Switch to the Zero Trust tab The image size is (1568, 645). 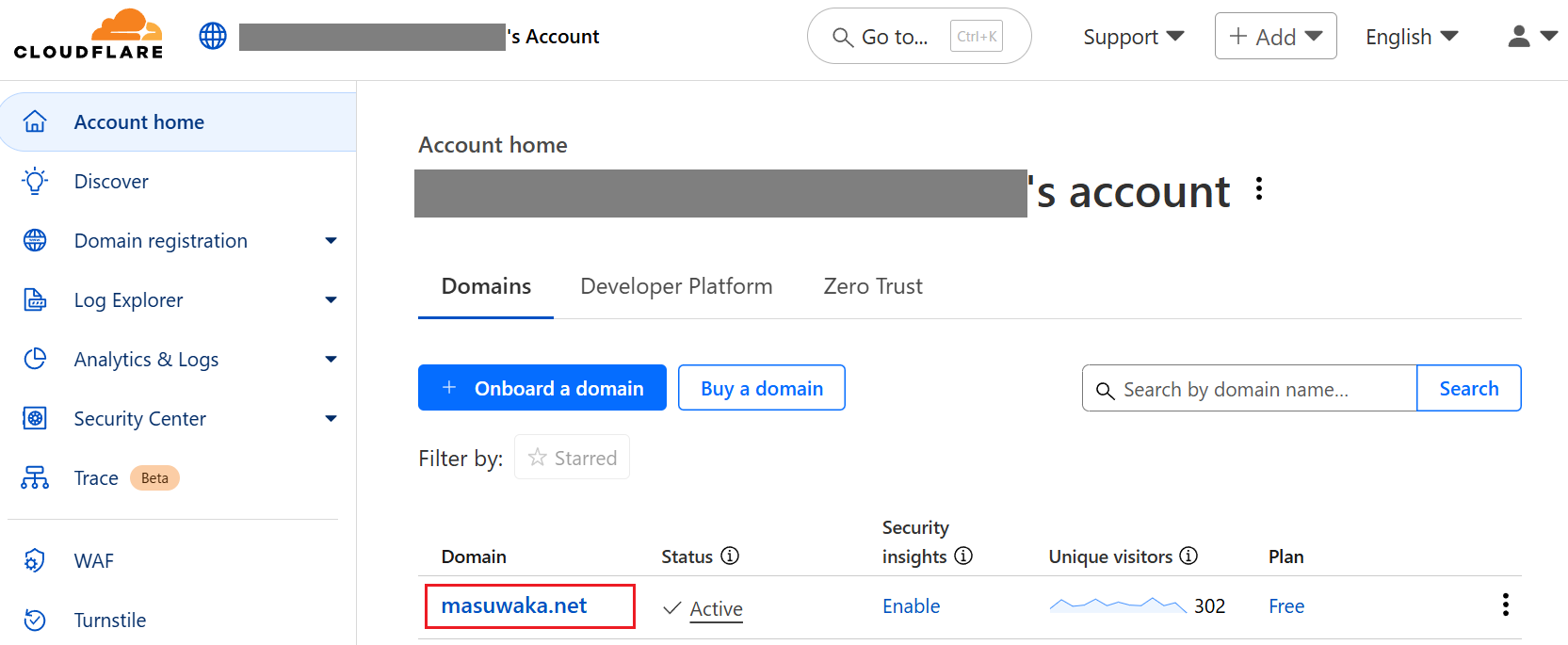click(x=872, y=286)
